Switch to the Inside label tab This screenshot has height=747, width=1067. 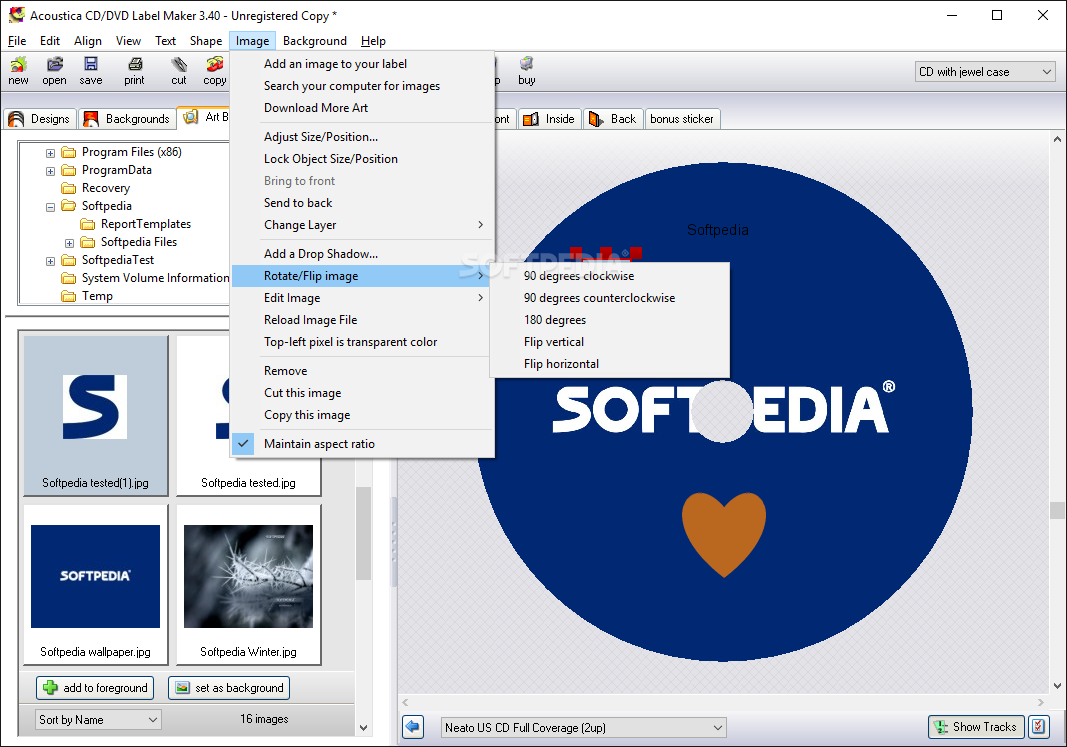pyautogui.click(x=550, y=119)
